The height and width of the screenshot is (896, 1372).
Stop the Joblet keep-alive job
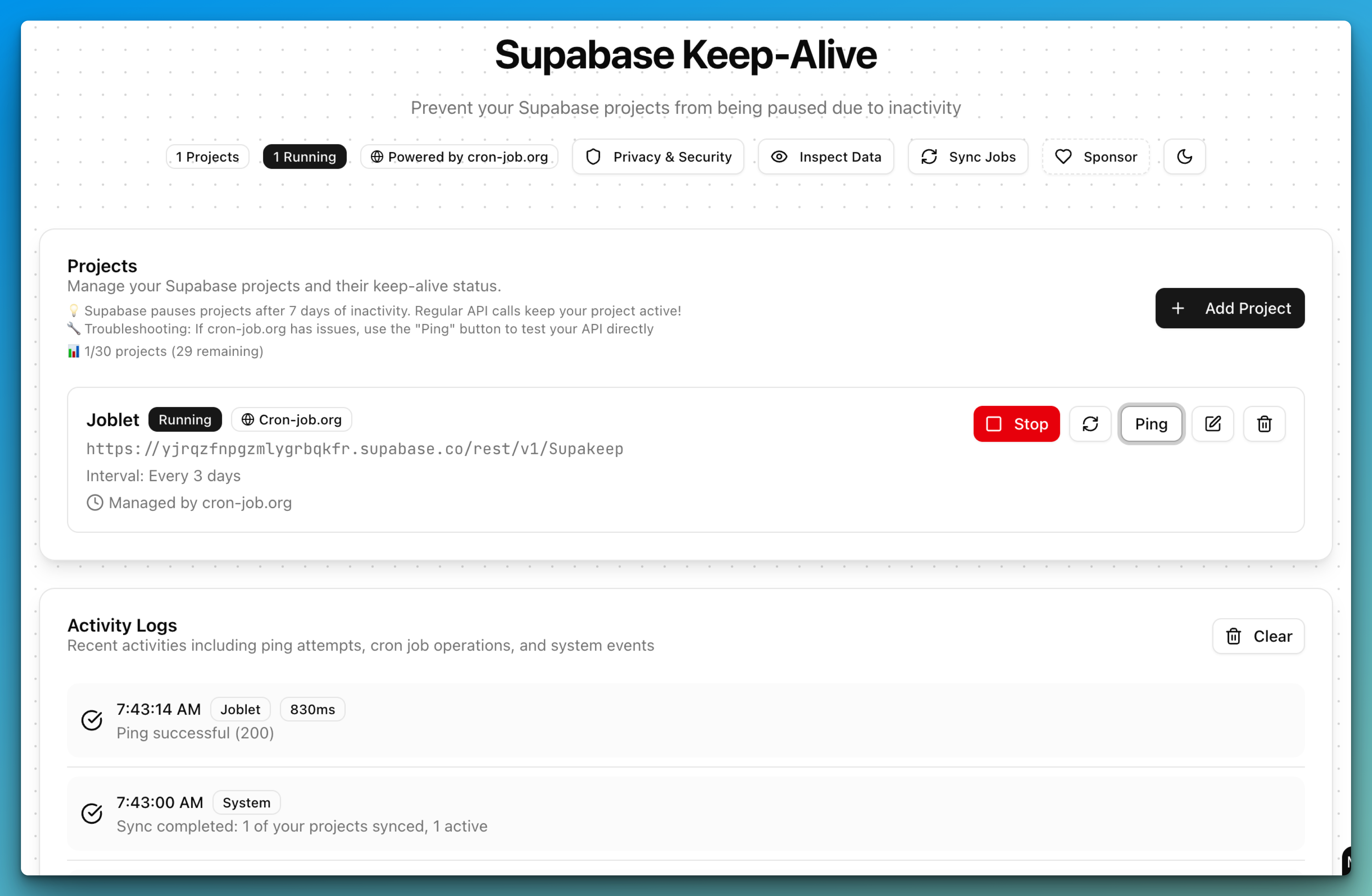(x=1016, y=424)
